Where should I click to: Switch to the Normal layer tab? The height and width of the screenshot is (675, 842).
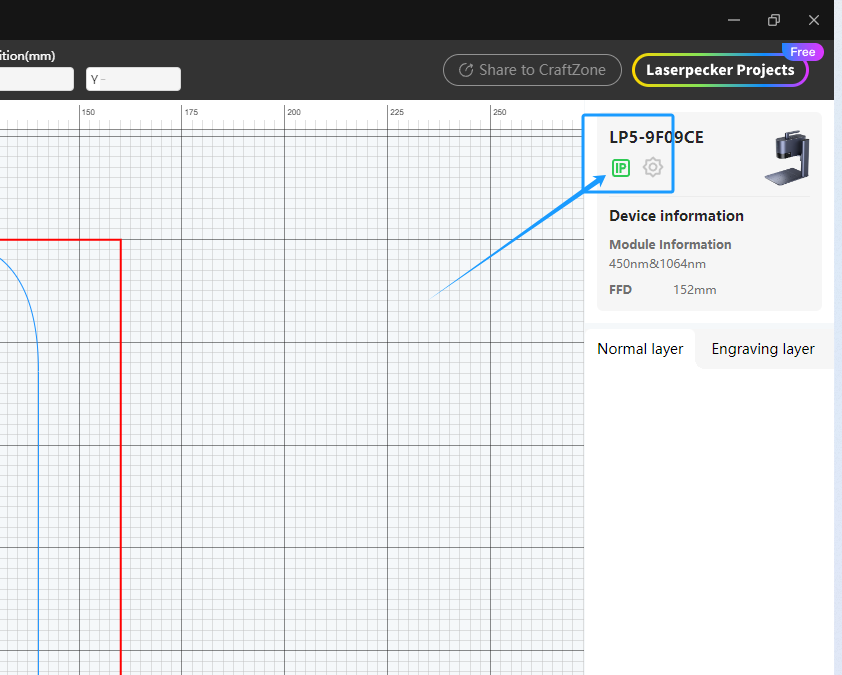point(640,349)
